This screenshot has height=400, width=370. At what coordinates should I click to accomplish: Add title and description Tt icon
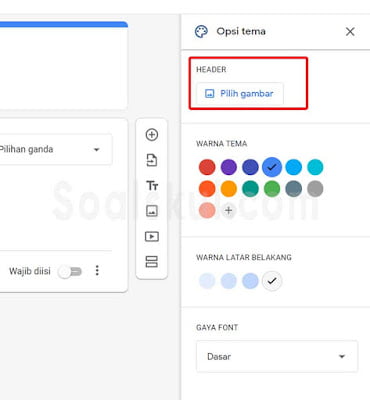[152, 186]
